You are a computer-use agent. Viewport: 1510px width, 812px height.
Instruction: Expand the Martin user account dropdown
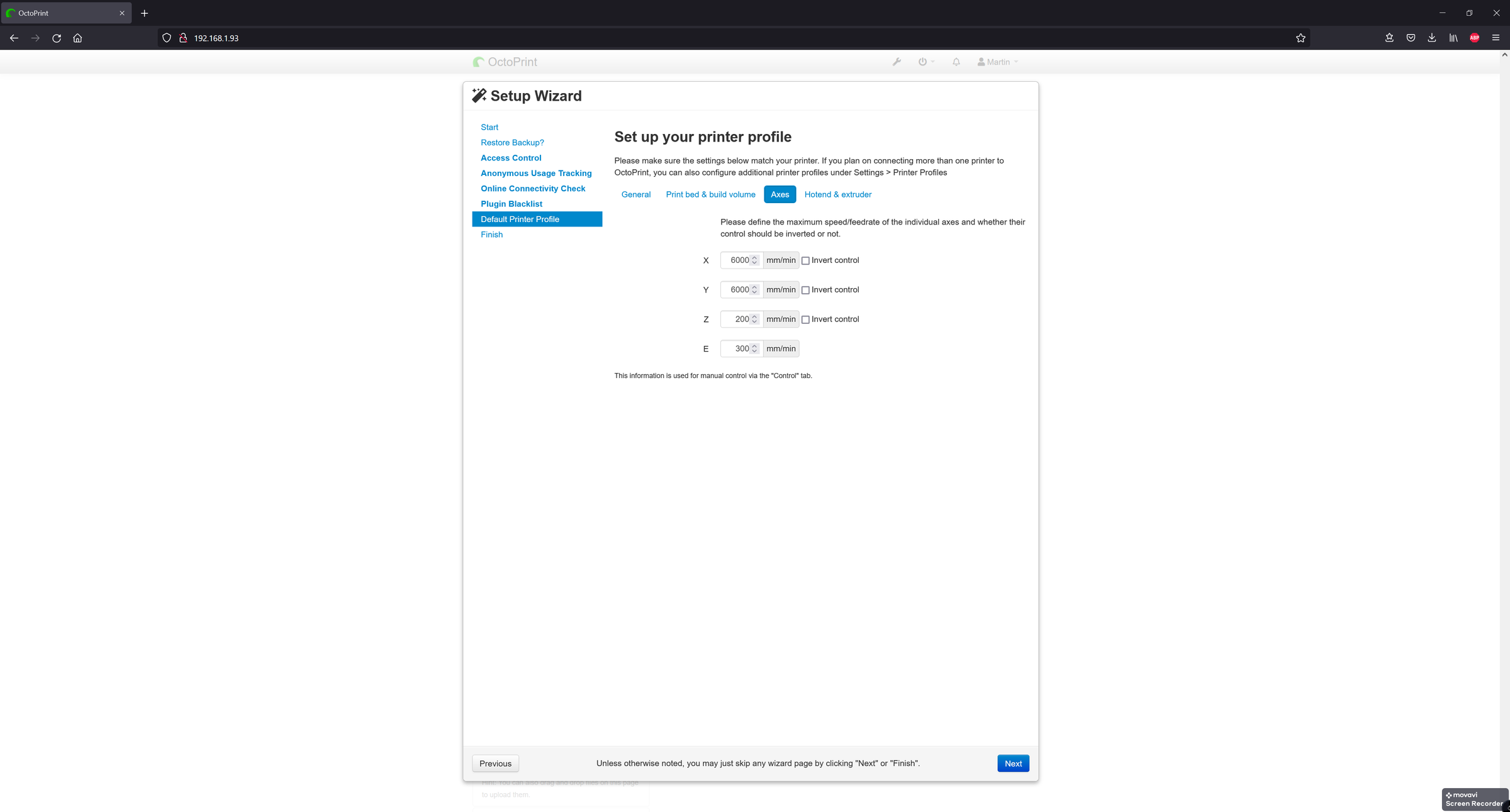click(x=997, y=61)
